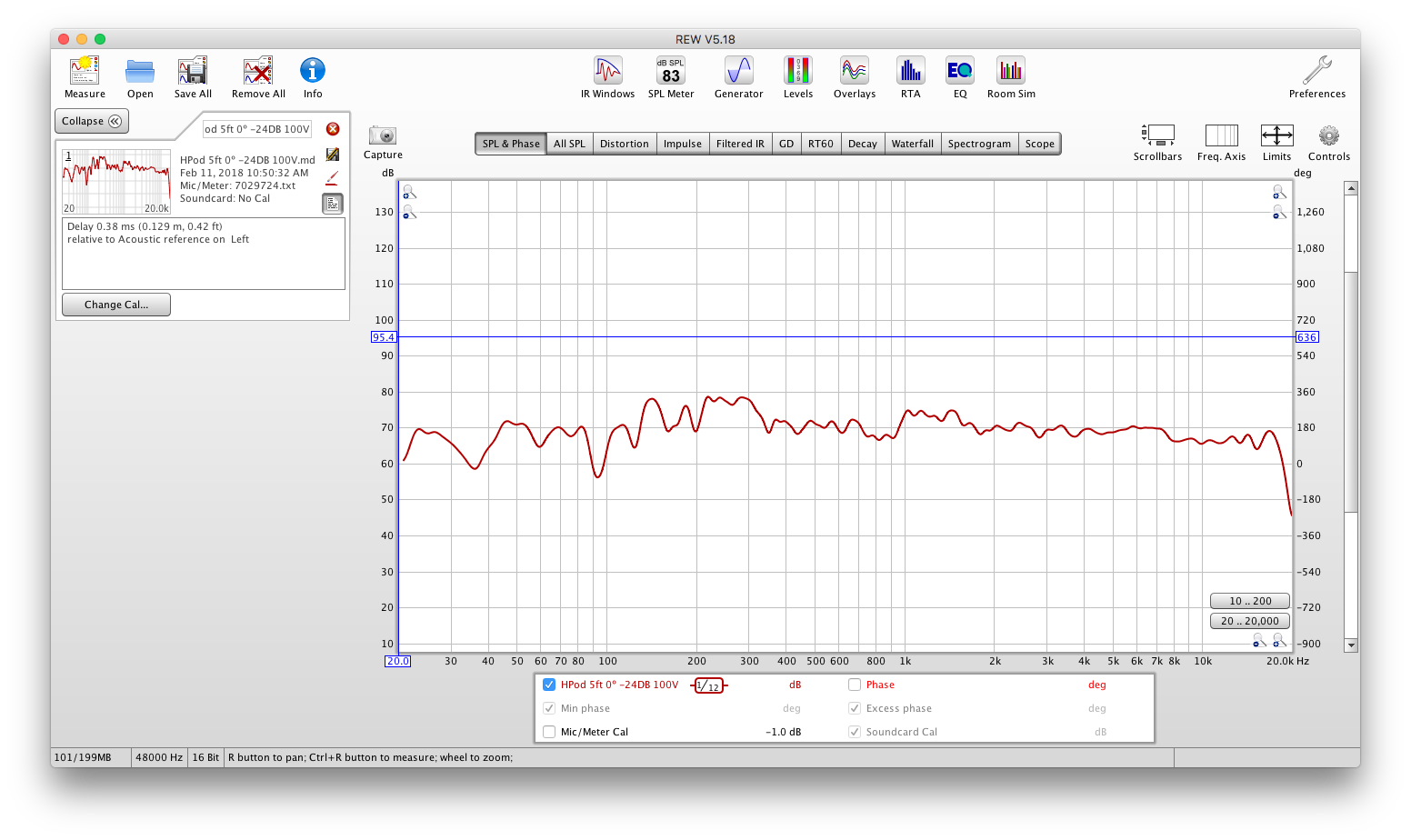Click inside the measurement notes box
Screen dimensions: 1411x840
pyautogui.click(x=204, y=254)
